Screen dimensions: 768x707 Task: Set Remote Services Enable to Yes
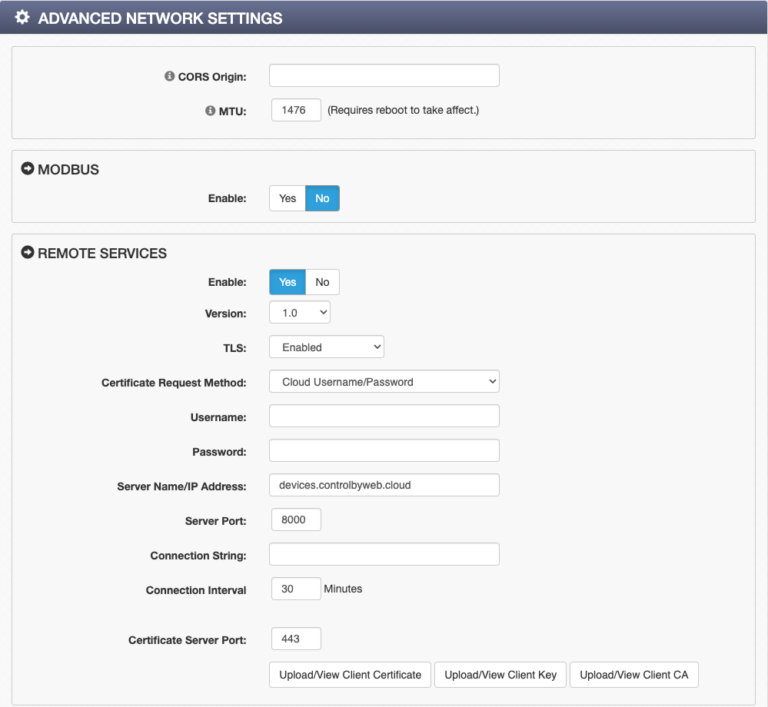(287, 282)
